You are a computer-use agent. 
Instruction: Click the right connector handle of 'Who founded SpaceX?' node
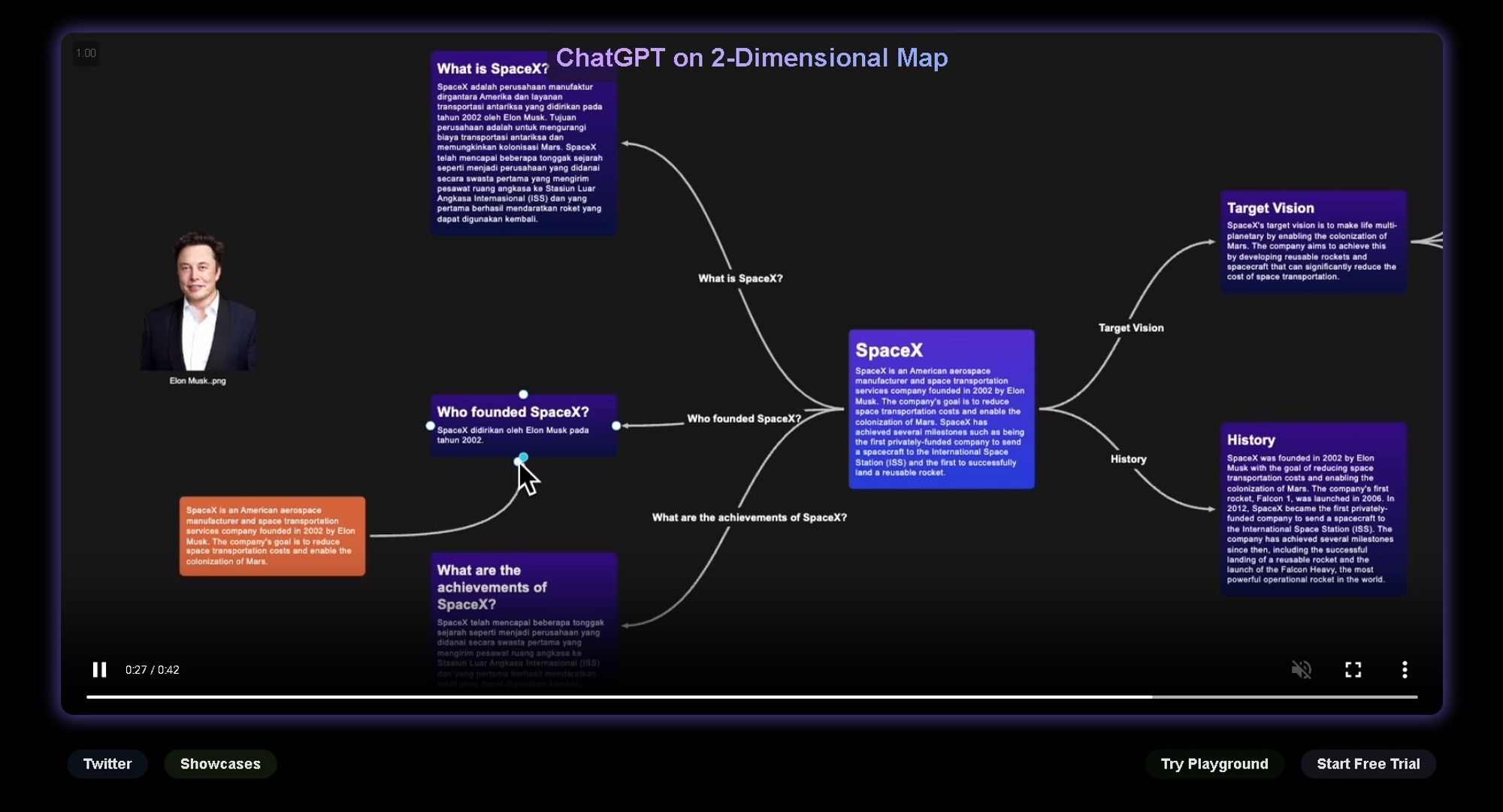[x=616, y=426]
